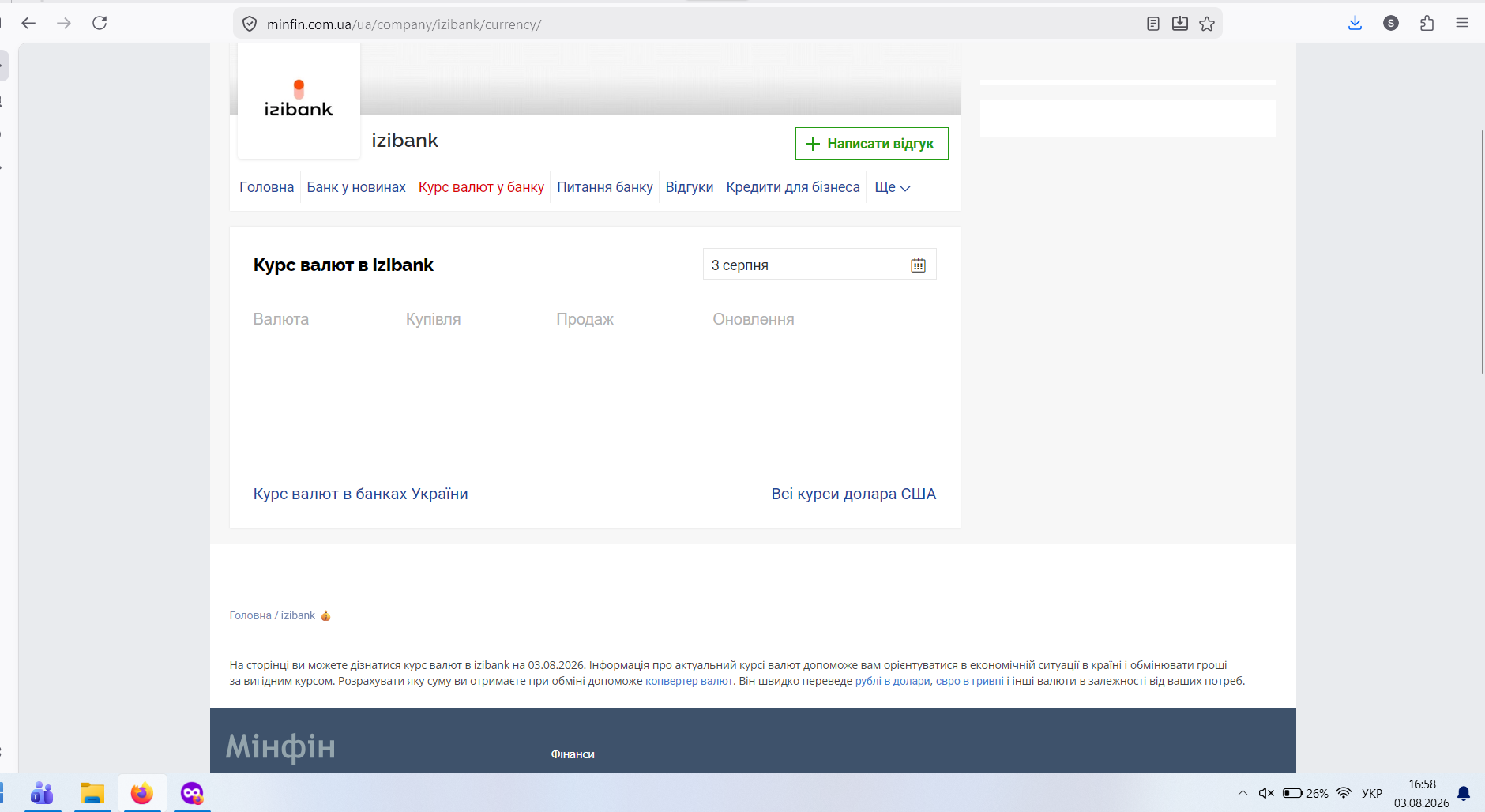Select the Курс валют у банку tab
Screen dimensions: 1485x812
[481, 187]
